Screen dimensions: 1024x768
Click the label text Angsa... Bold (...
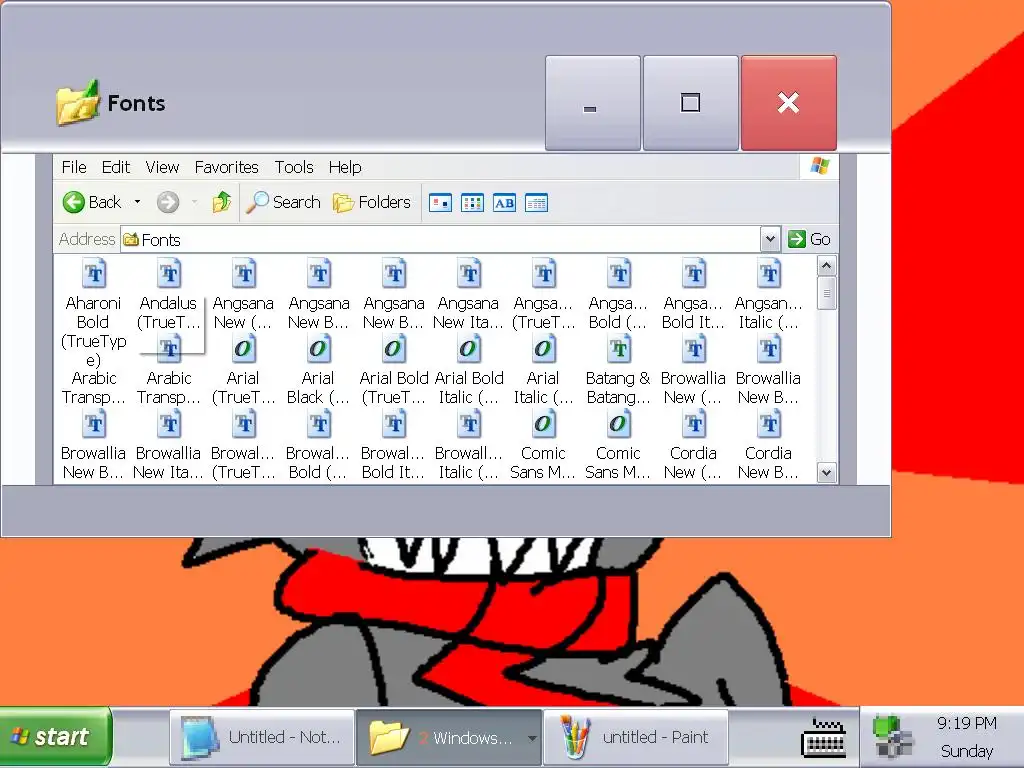618,313
